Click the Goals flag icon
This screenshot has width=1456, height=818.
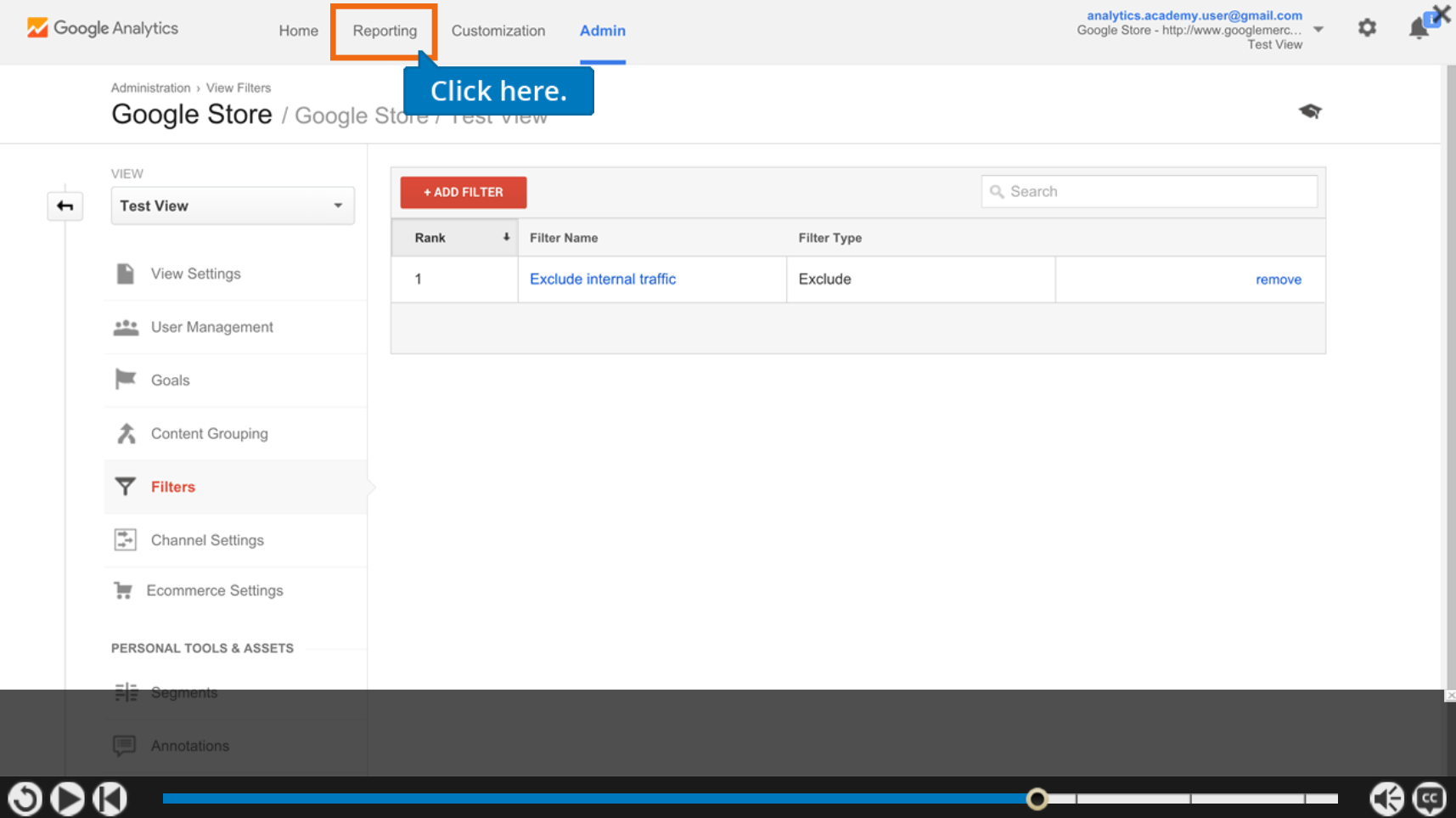126,380
